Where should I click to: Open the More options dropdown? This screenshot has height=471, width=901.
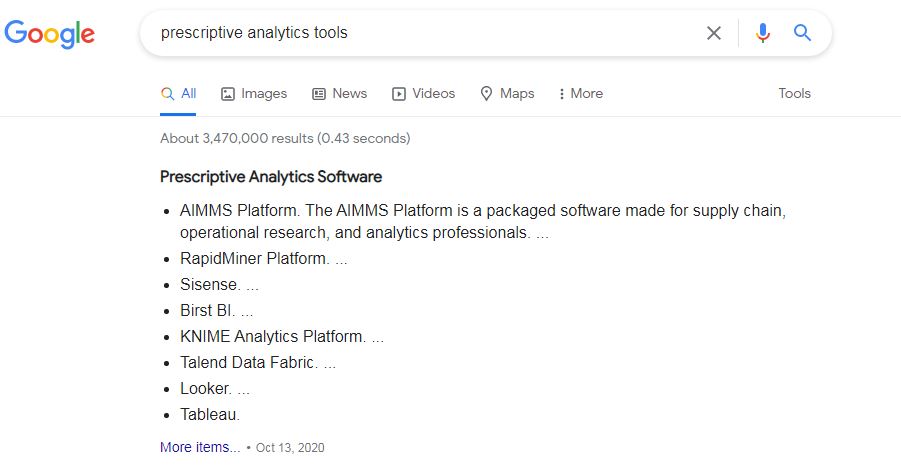(x=580, y=94)
